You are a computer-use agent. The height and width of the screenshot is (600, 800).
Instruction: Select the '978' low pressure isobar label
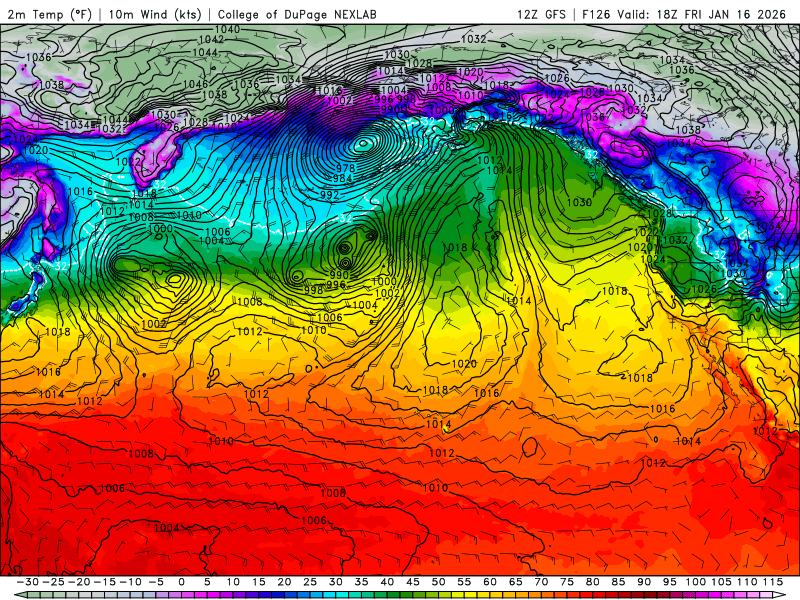tap(345, 168)
